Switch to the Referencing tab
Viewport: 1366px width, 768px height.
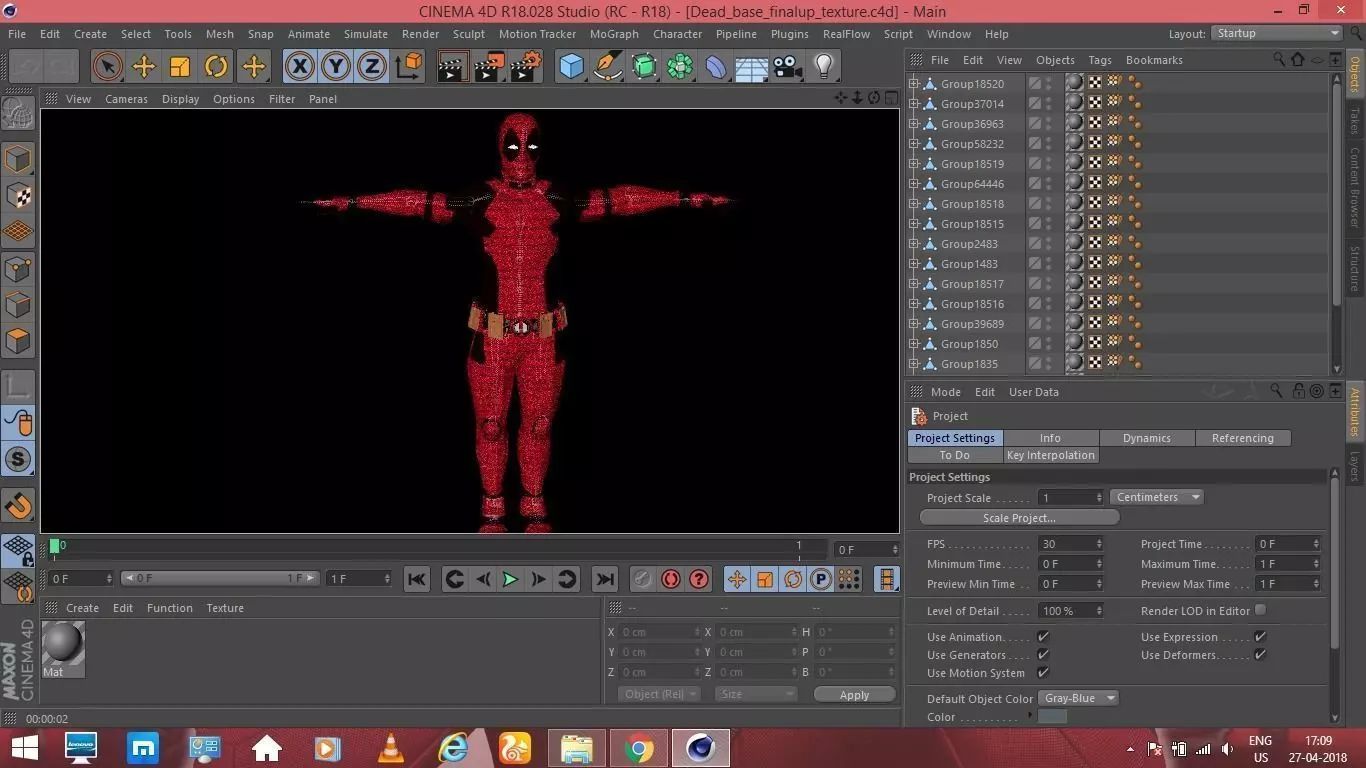coord(1242,438)
